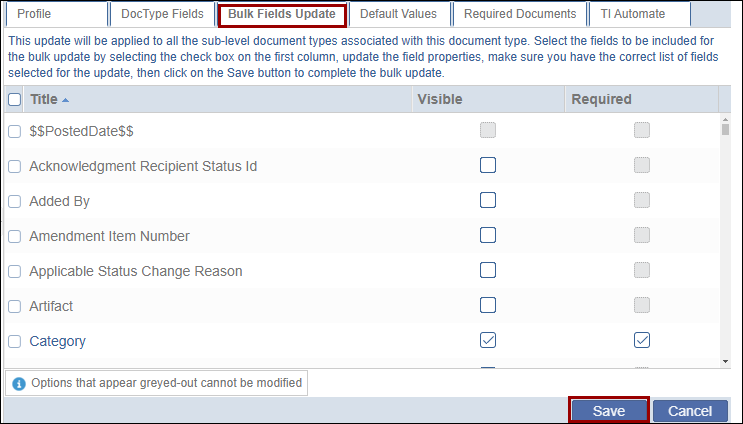This screenshot has width=743, height=424.
Task: Open the TI Automate tab
Action: (633, 14)
